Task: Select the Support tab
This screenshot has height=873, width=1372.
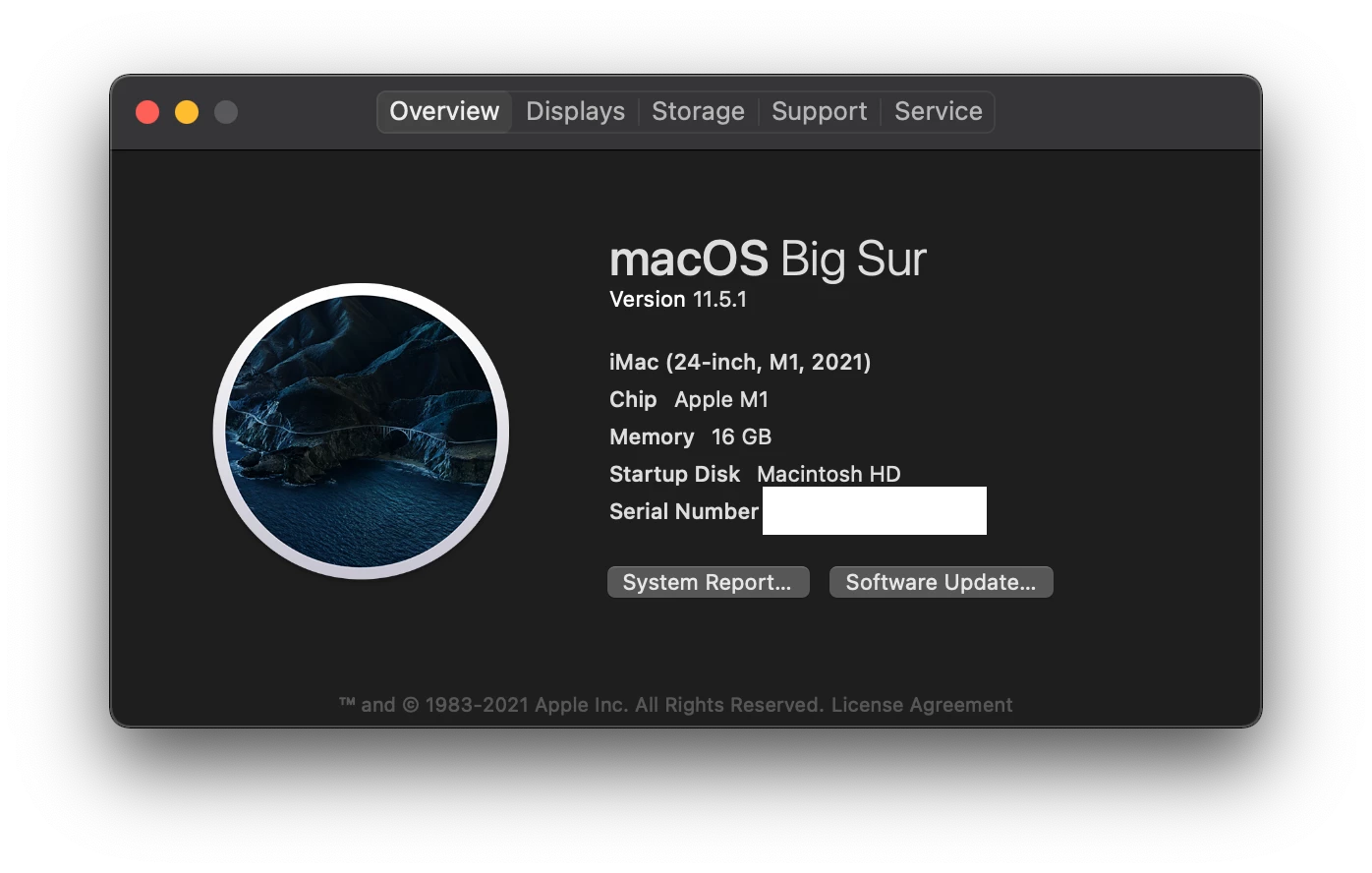Action: (819, 111)
